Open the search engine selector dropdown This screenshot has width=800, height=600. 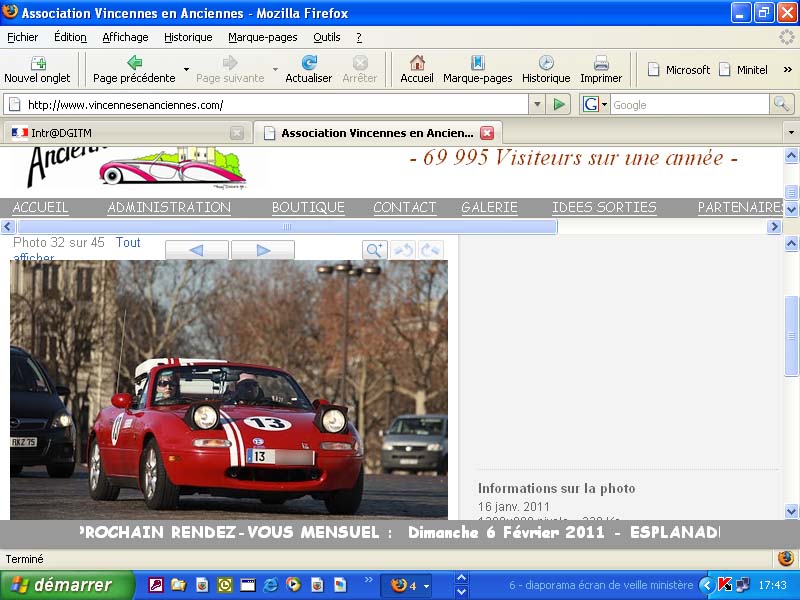tap(595, 105)
